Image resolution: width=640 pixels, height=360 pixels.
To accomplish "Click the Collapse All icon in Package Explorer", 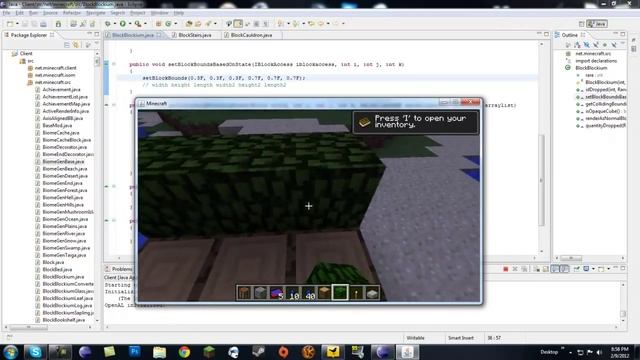I will [67, 44].
